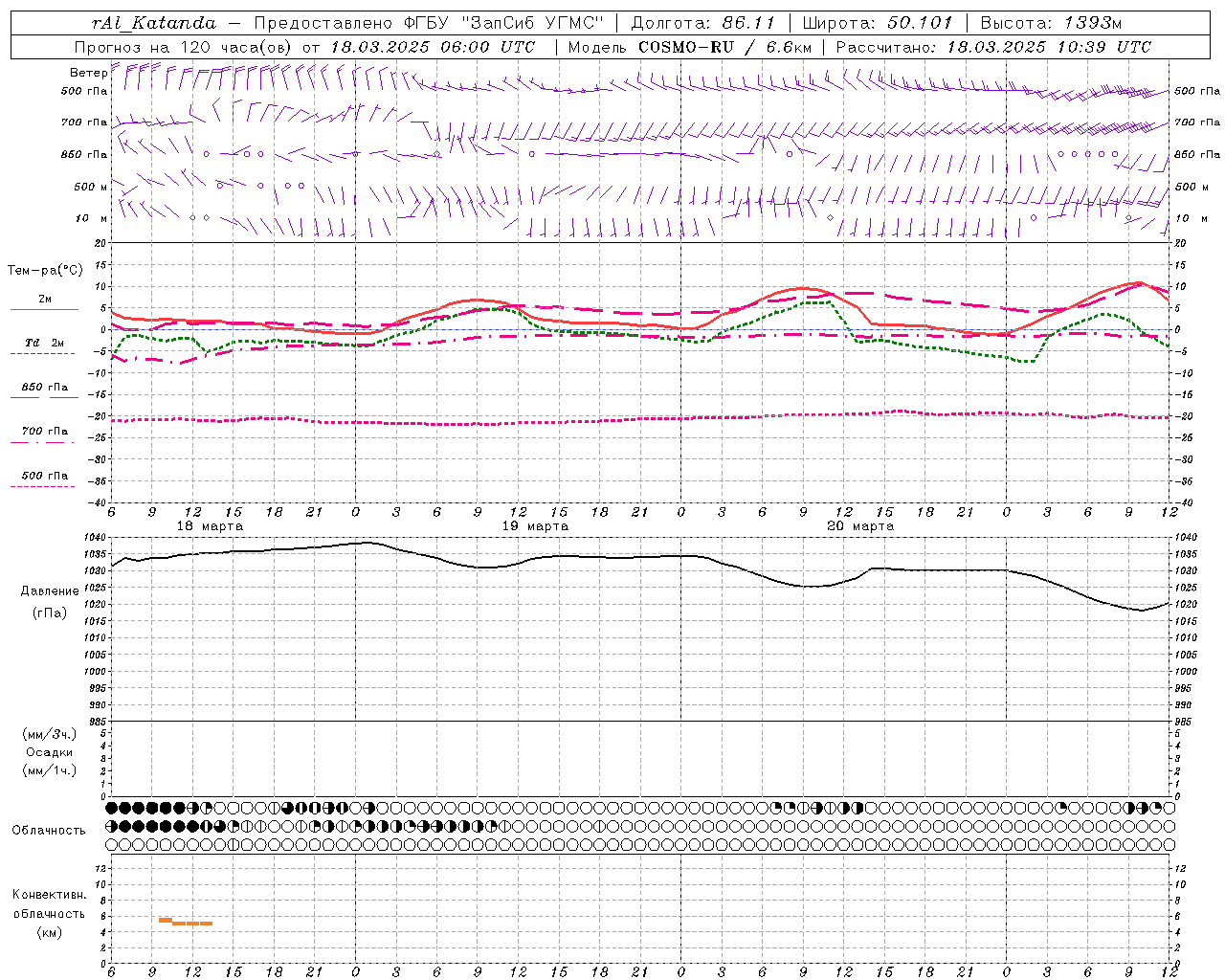Click the Модель COSMO-RU / 6.6км label

(x=690, y=47)
